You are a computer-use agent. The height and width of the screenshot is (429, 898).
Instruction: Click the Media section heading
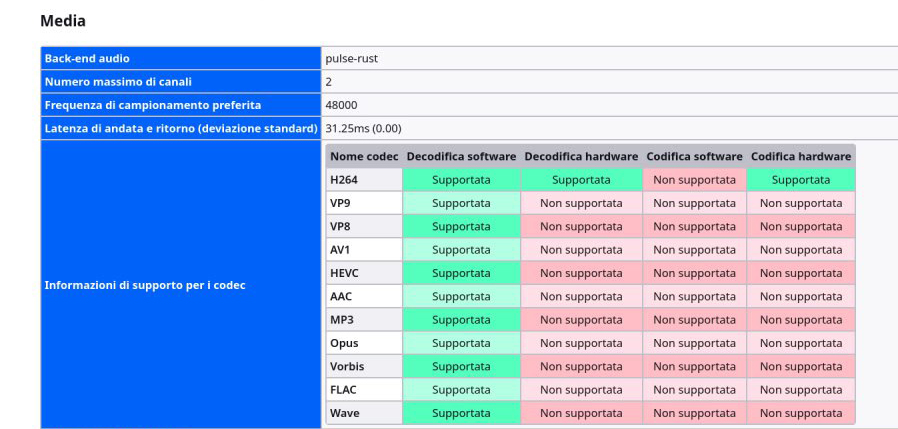pyautogui.click(x=63, y=21)
